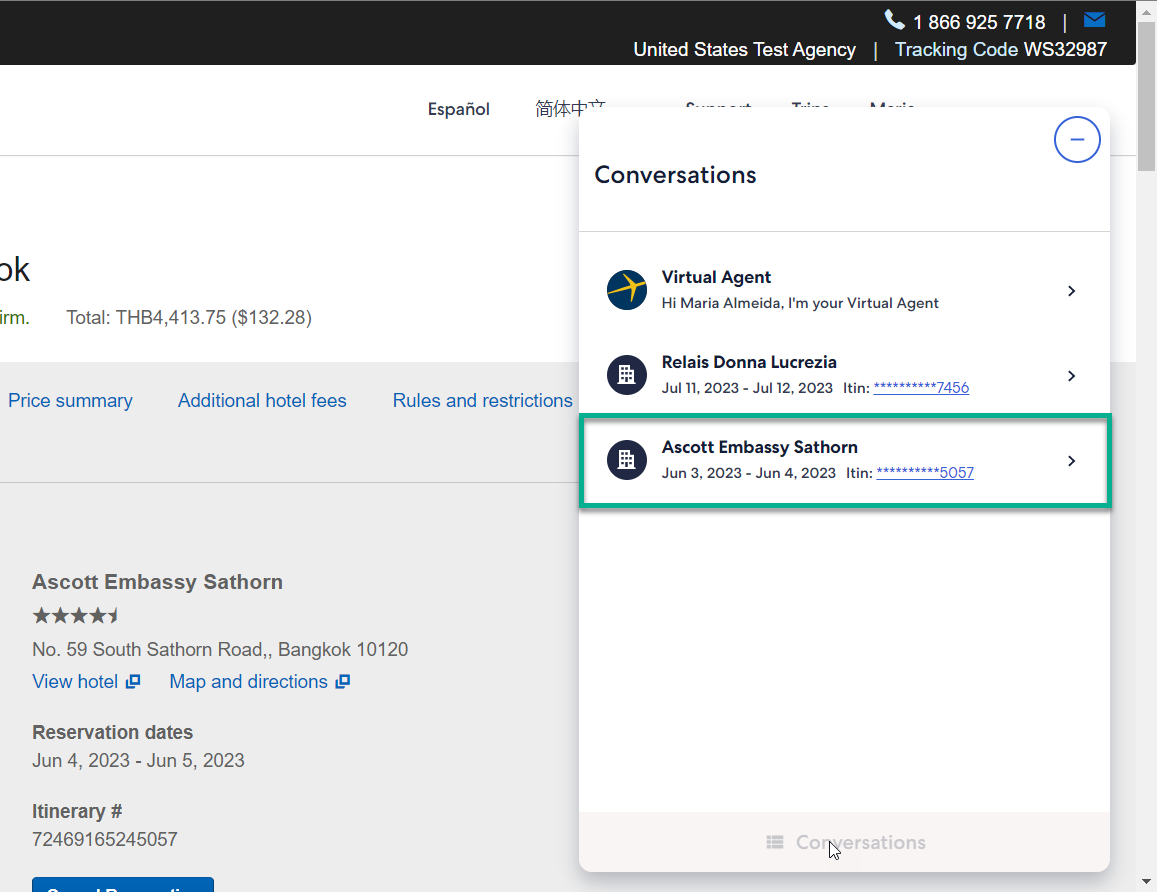The image size is (1157, 892).
Task: Click the hotel star rating
Action: tap(75, 615)
